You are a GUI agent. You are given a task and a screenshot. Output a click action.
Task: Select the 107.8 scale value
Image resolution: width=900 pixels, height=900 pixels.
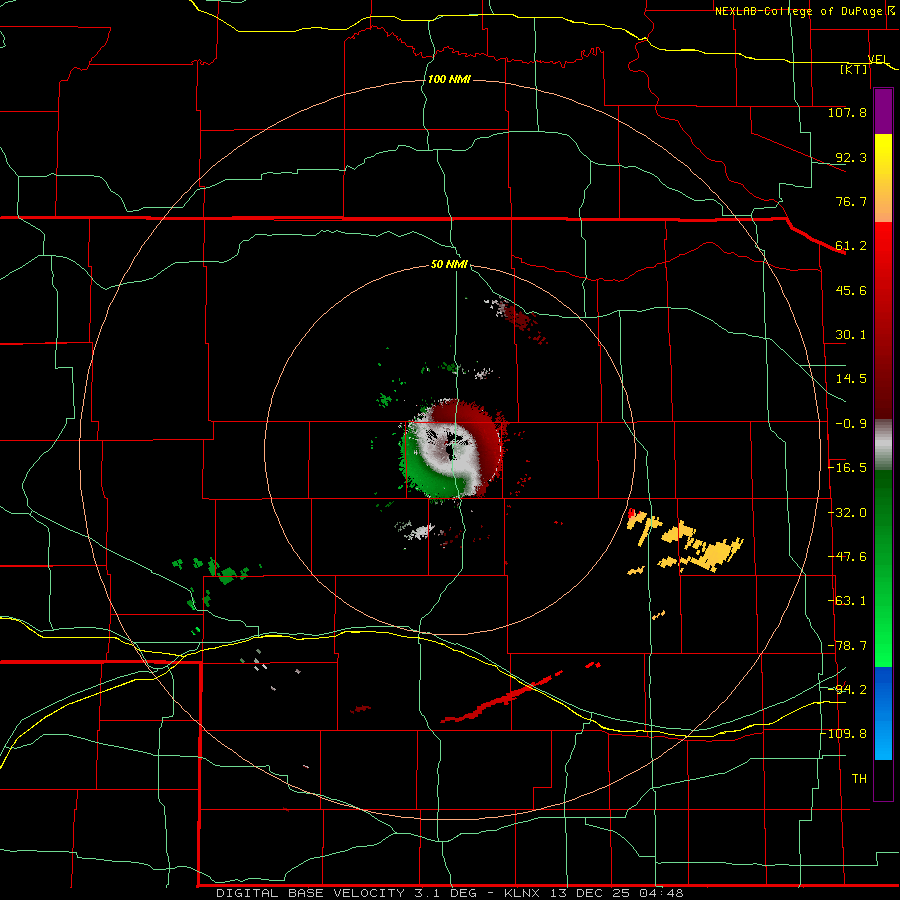pyautogui.click(x=847, y=112)
